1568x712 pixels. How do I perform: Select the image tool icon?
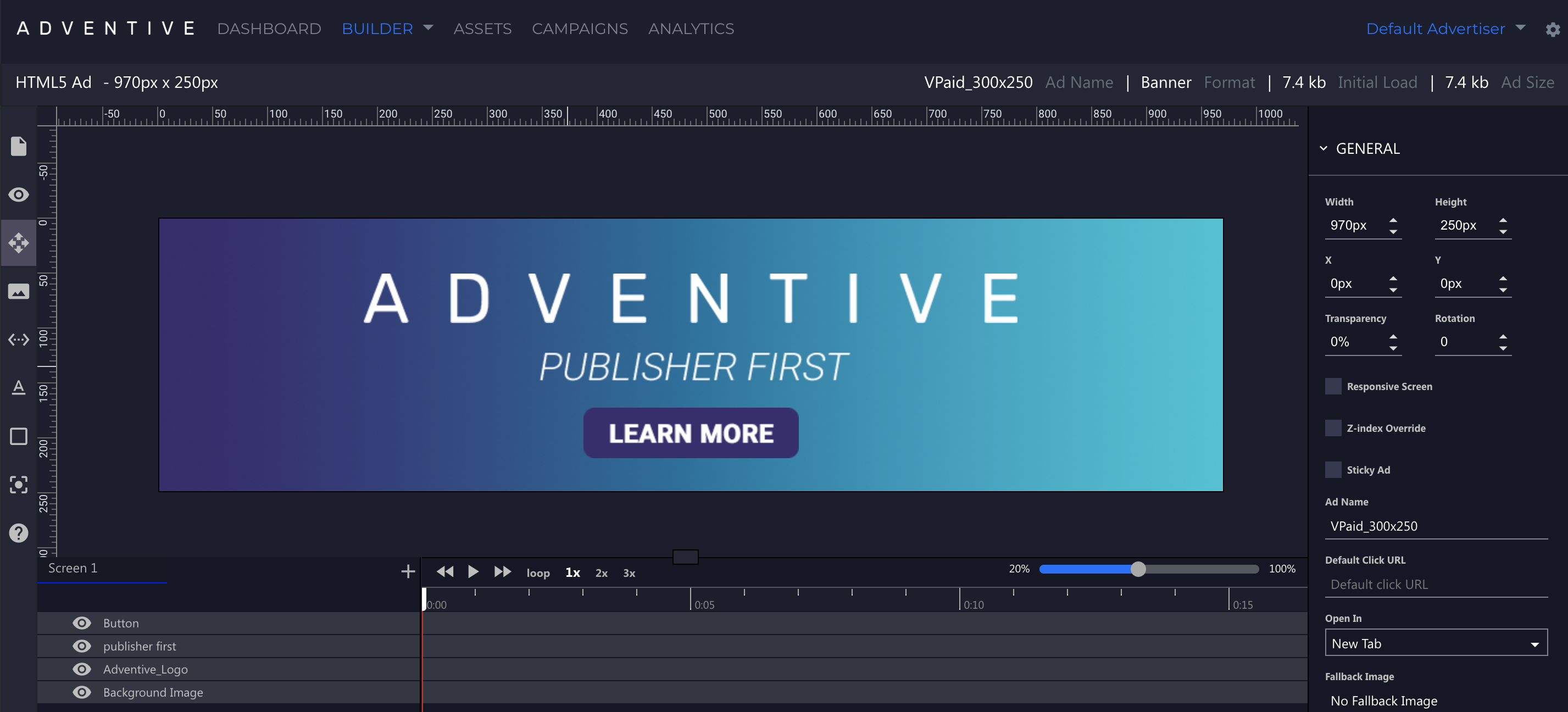[18, 292]
